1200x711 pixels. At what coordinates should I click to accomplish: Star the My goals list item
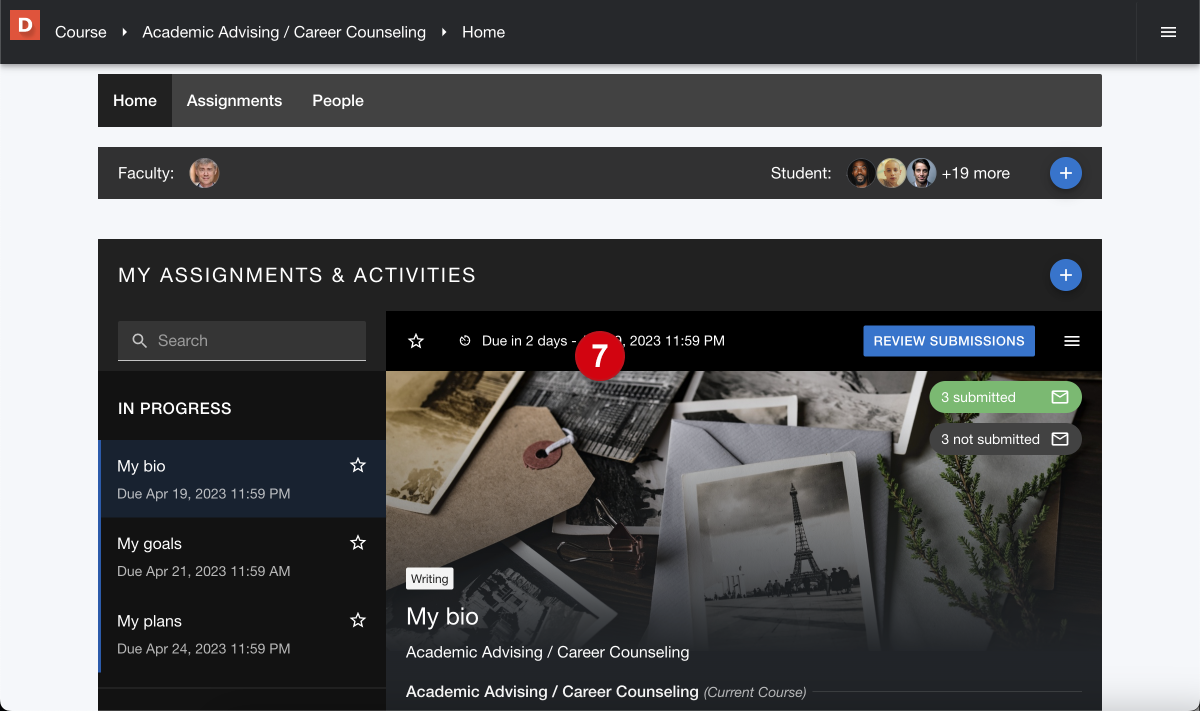click(x=358, y=542)
